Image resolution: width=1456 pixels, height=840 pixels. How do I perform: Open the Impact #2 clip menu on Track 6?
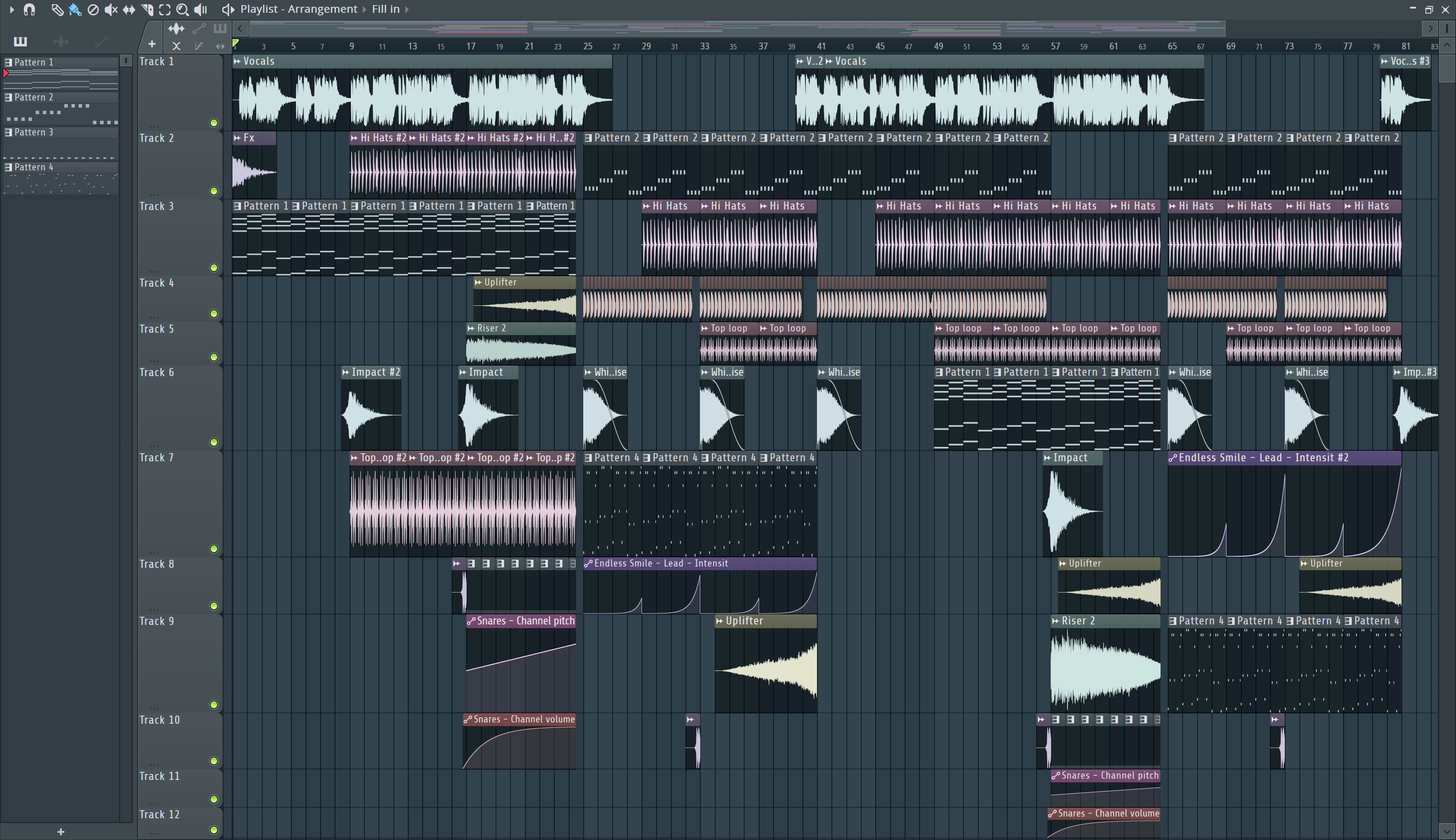(345, 372)
